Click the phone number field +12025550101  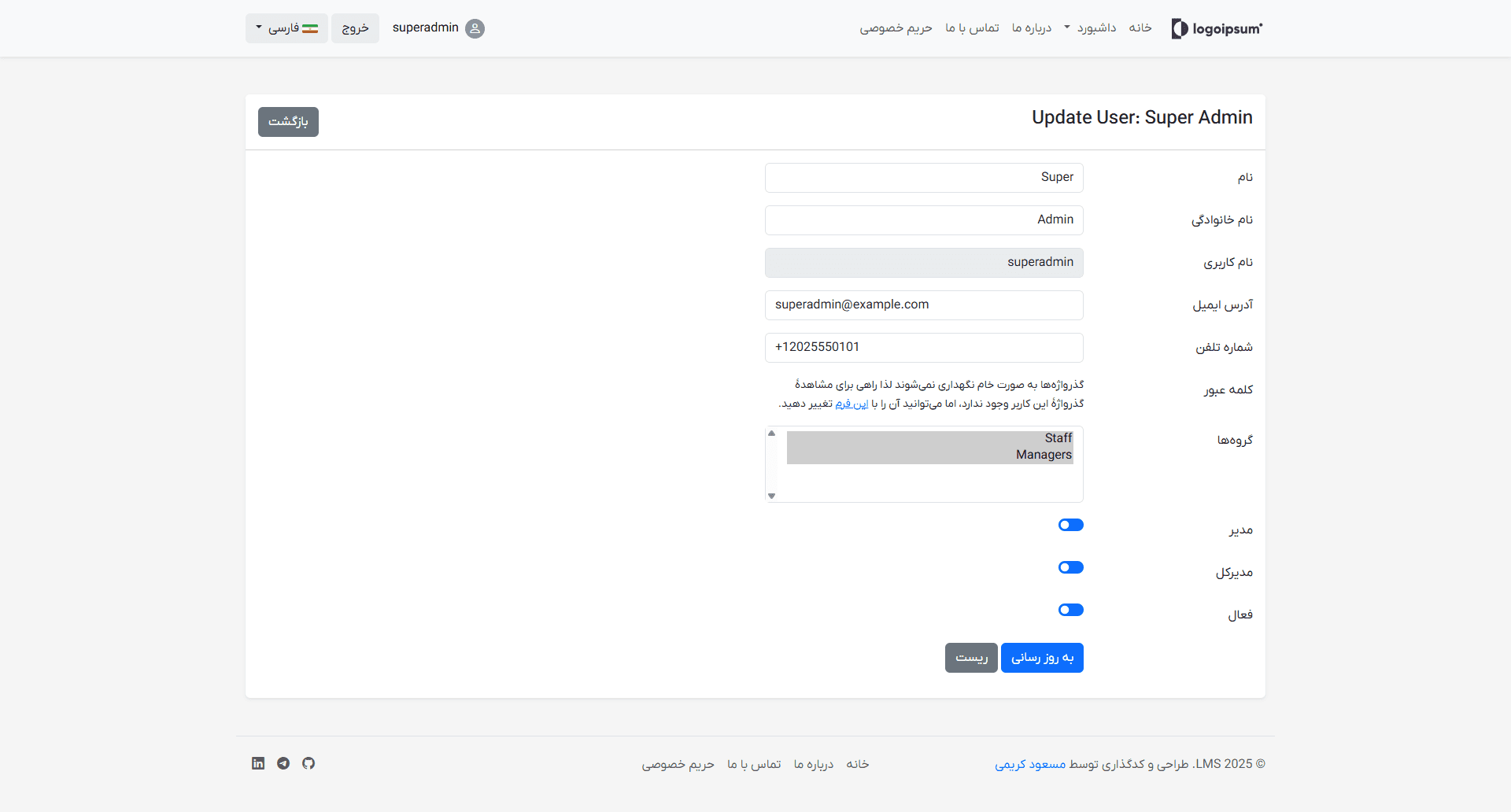(x=924, y=348)
